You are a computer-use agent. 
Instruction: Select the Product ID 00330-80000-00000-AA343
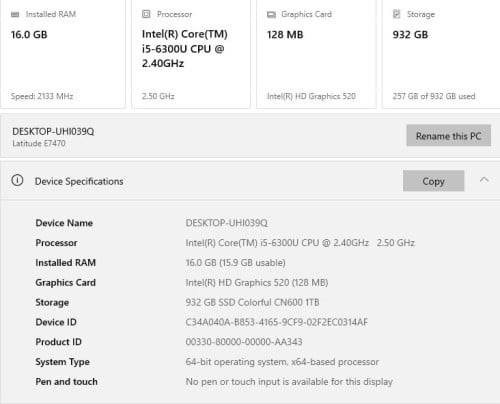click(244, 342)
